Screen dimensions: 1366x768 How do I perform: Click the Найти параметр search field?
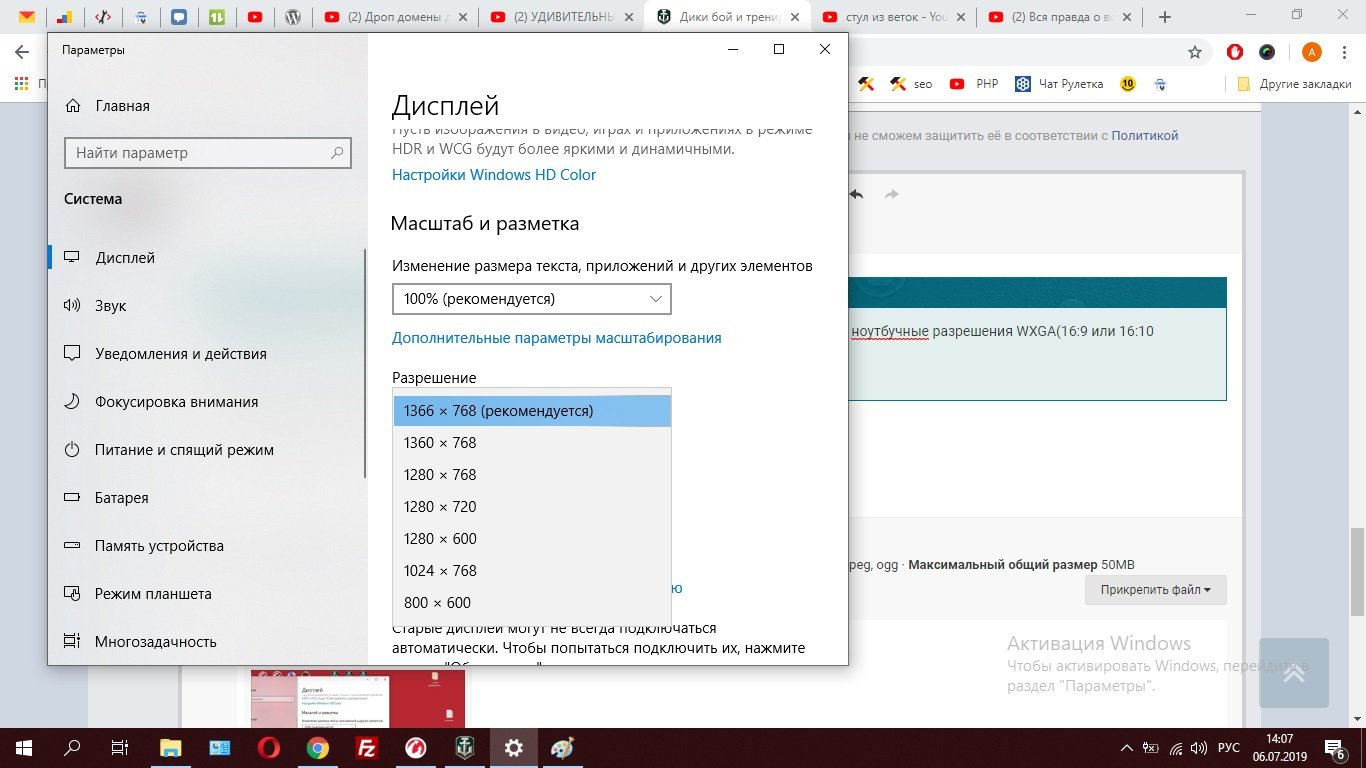(x=208, y=153)
